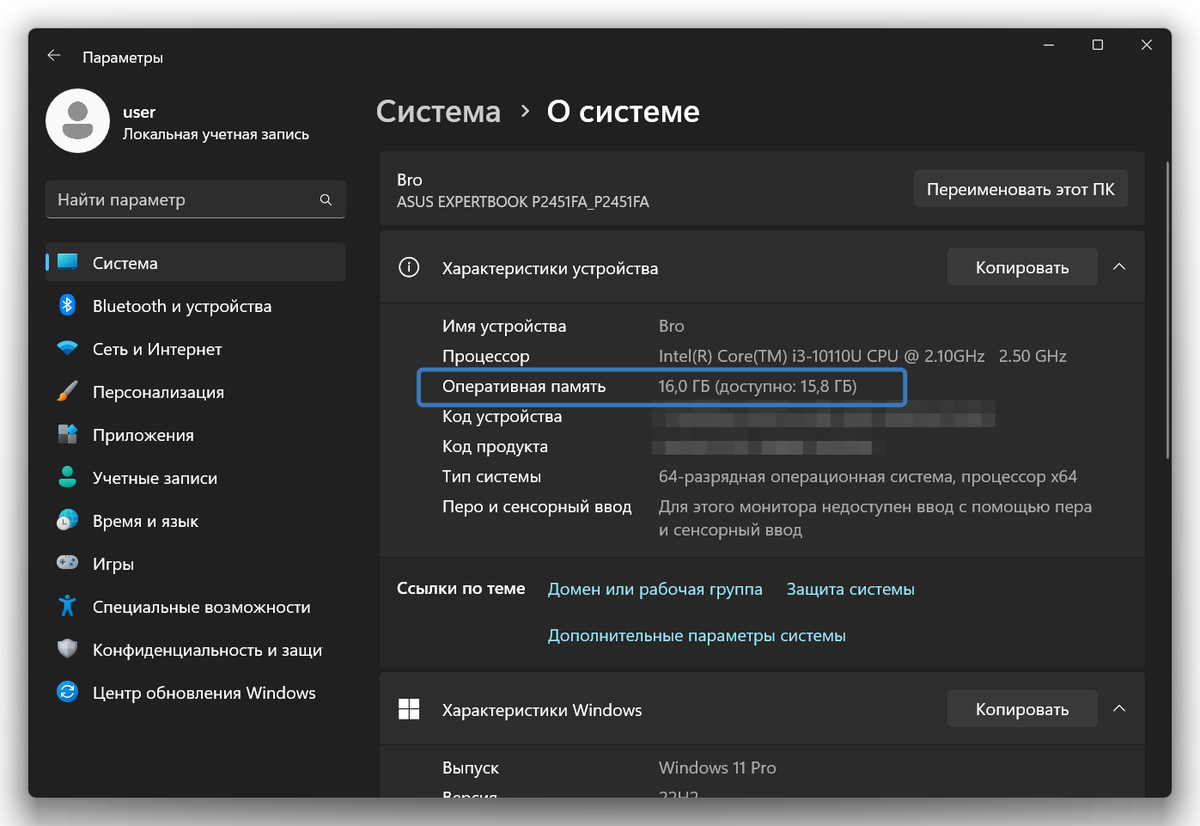Viewport: 1200px width, 826px height.
Task: Click the RAM value 16,0 ГБ
Action: 758,386
